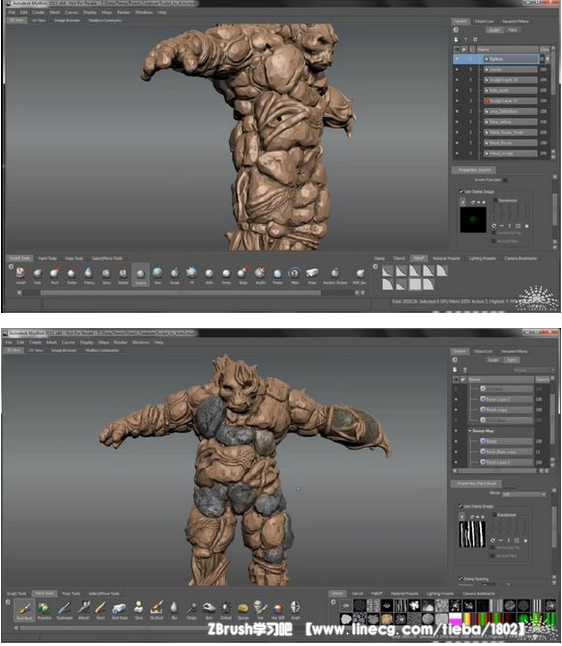The image size is (562, 646).
Task: Select Clone paint tool in lower window
Action: point(139,610)
